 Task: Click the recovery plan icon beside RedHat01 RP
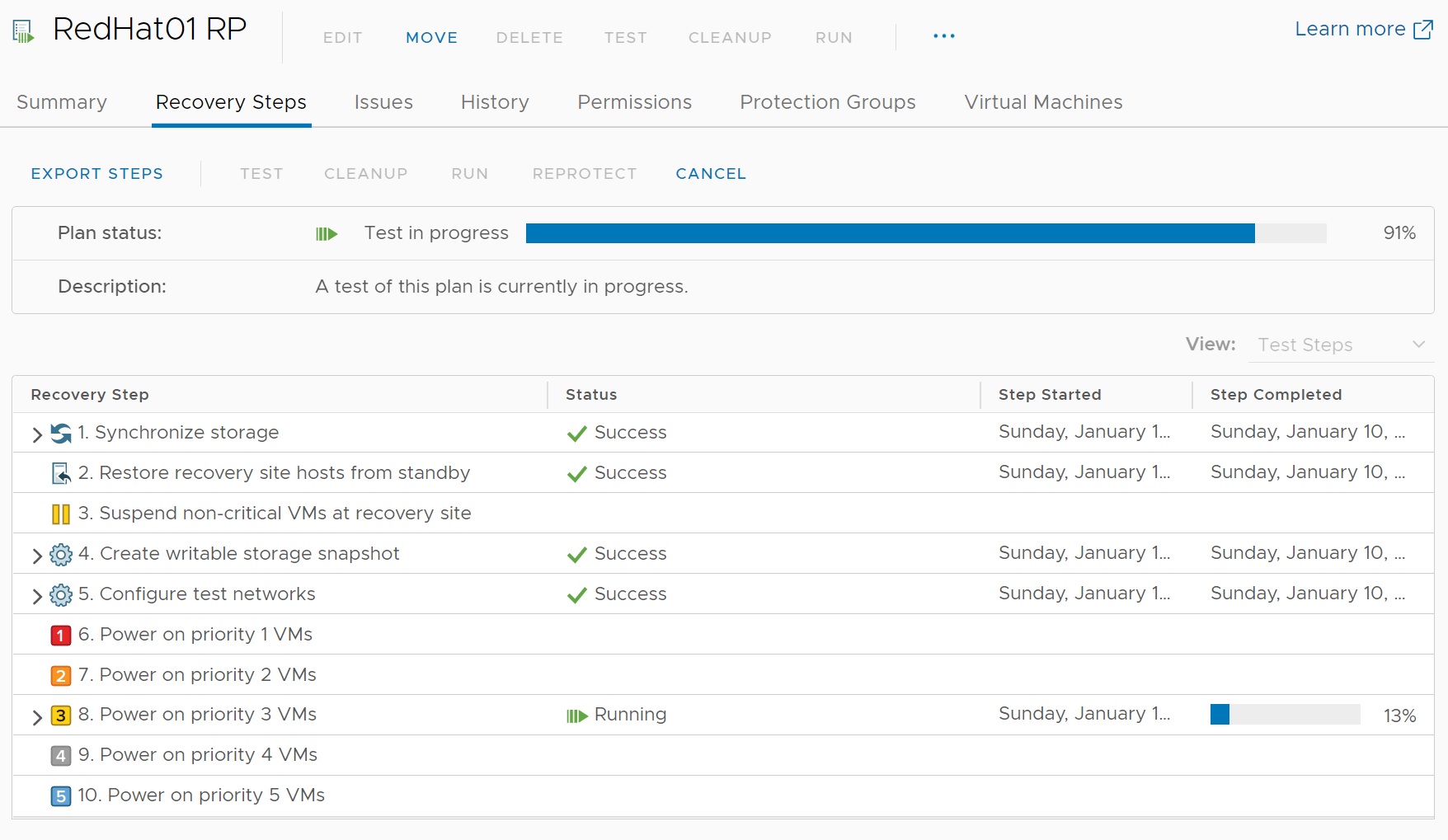[23, 31]
